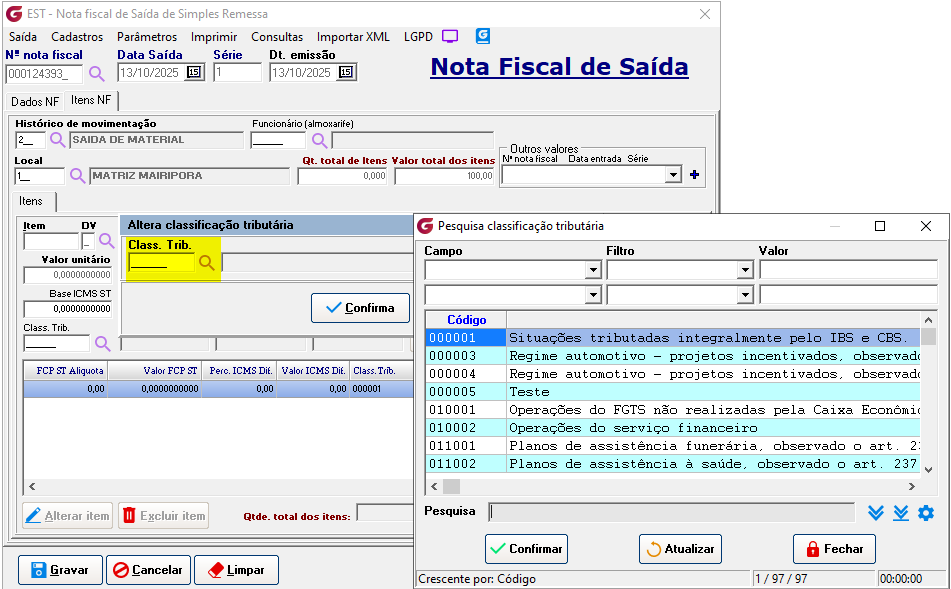Maximize the Pesquisa classificação tributária window
Viewport: 951px width, 589px height.
(x=880, y=226)
